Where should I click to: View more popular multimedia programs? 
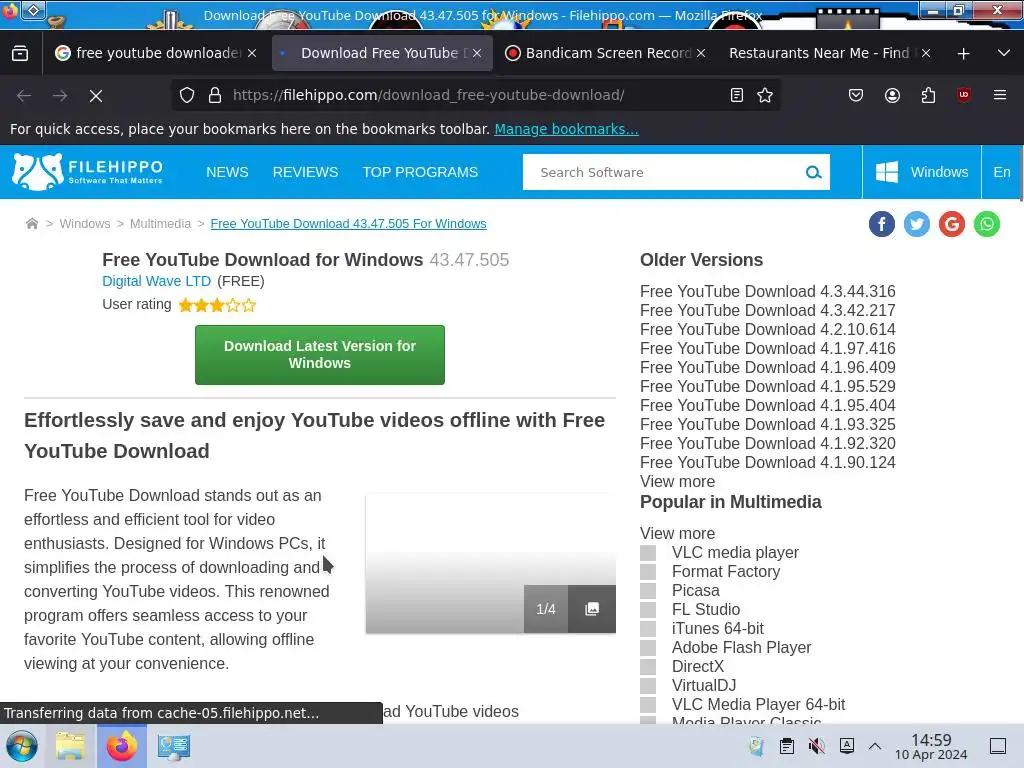pos(677,534)
